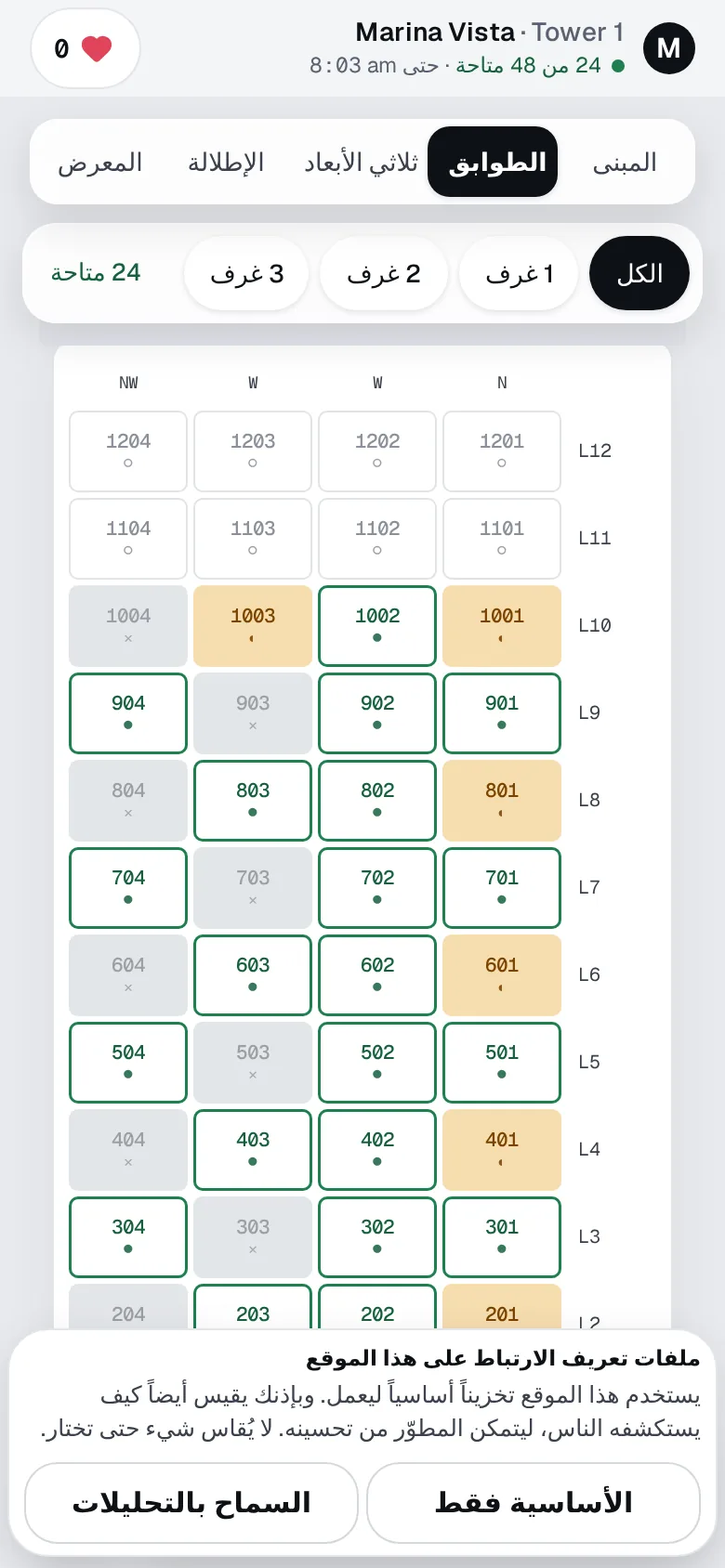
Task: Open the favorites heart counter
Action: 86,48
